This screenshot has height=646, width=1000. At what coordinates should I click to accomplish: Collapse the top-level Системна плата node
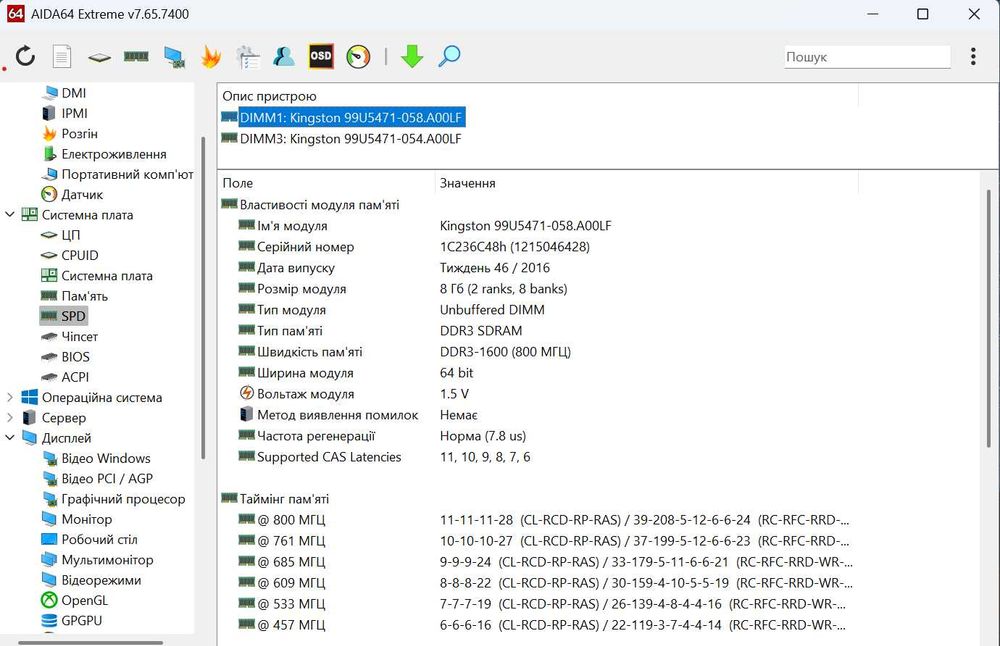point(10,215)
